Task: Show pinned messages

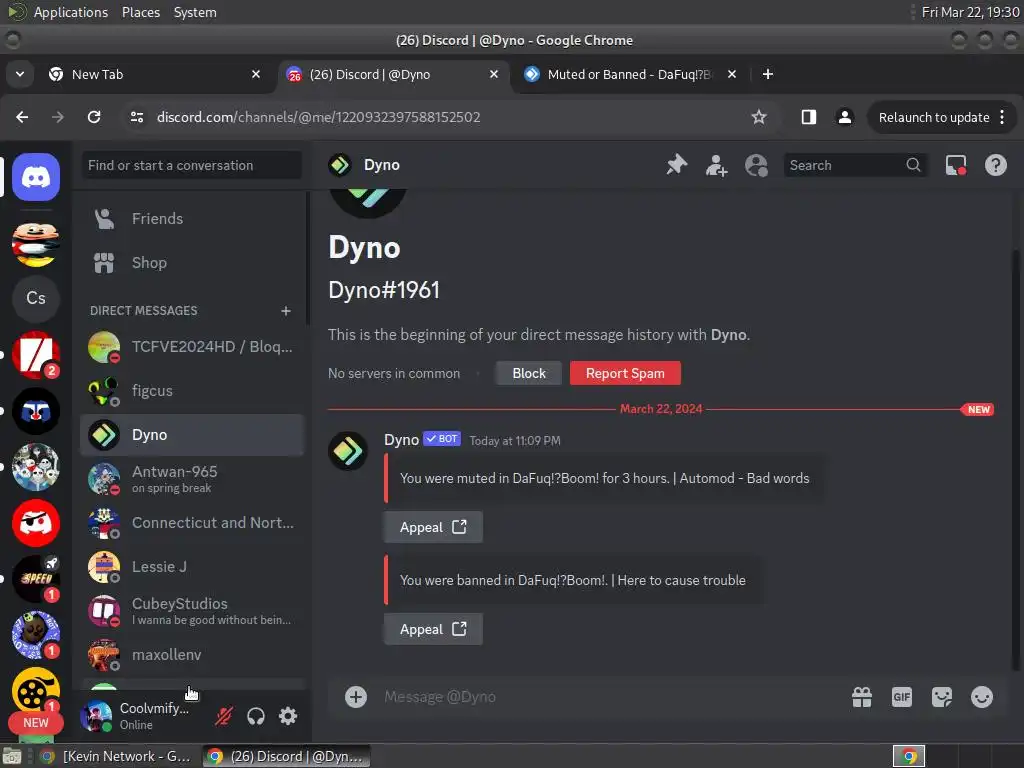Action: point(677,165)
